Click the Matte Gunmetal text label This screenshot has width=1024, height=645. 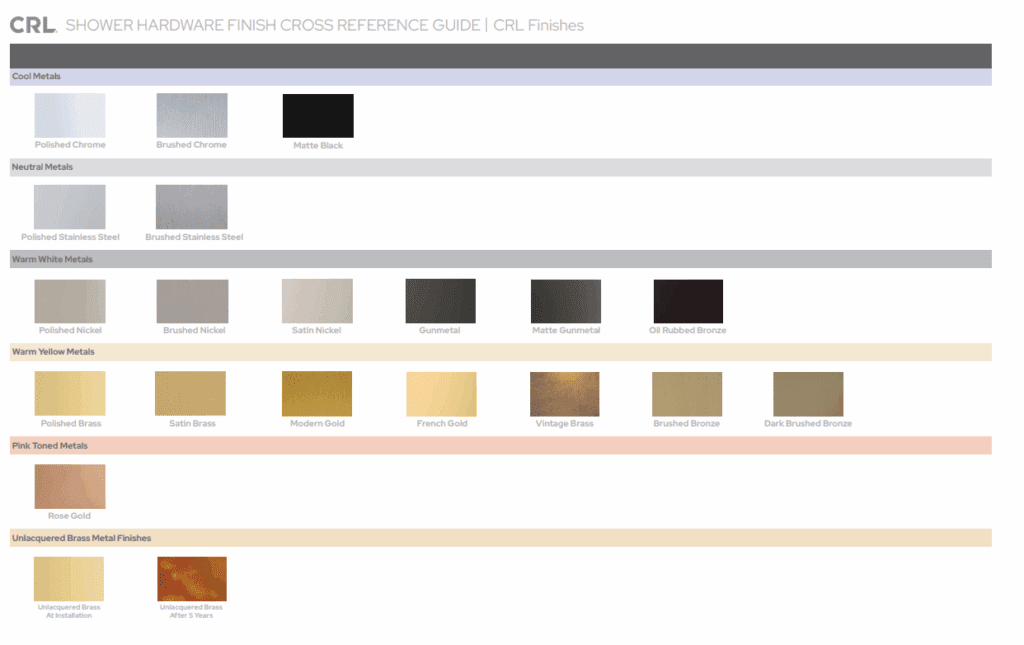coord(565,331)
